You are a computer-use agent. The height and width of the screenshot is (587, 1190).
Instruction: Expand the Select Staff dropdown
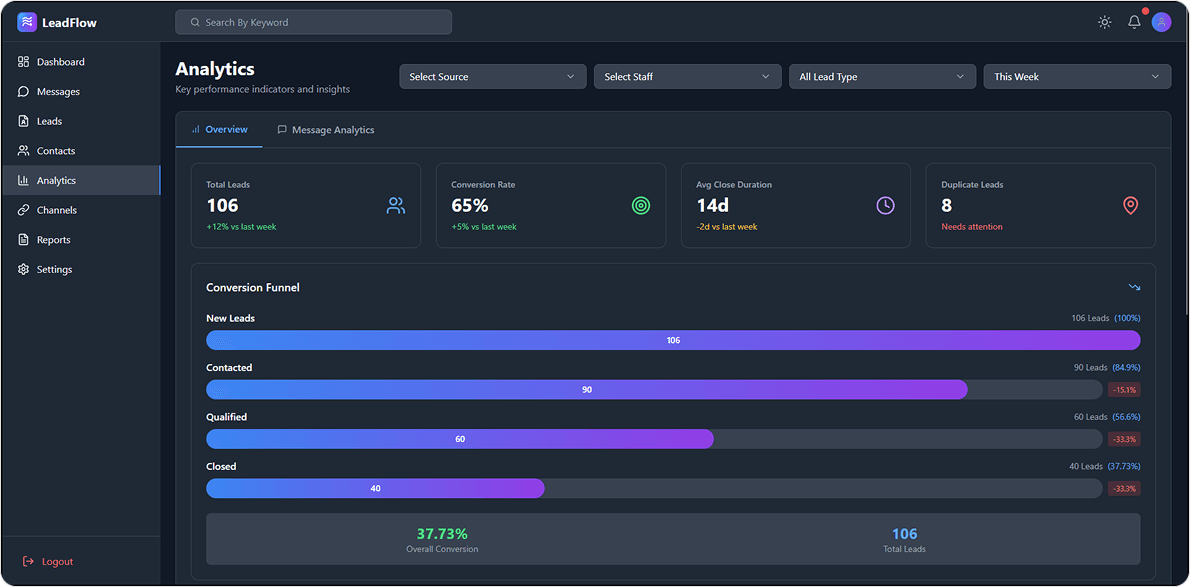[x=687, y=77]
